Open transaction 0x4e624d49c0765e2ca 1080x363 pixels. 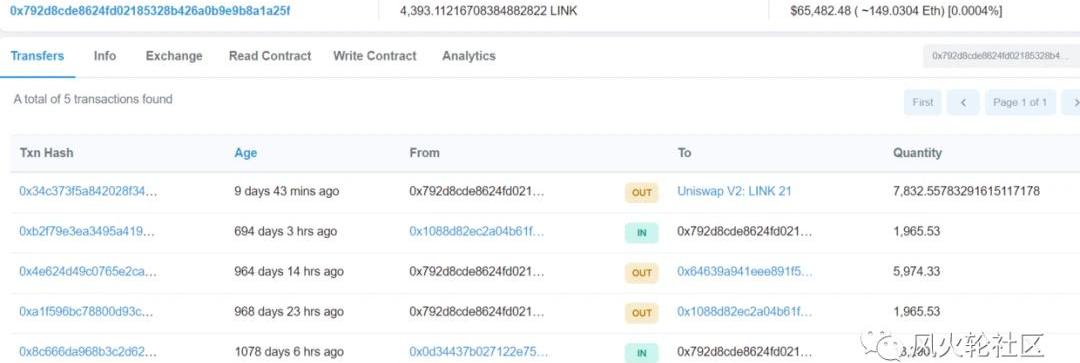pyautogui.click(x=87, y=271)
